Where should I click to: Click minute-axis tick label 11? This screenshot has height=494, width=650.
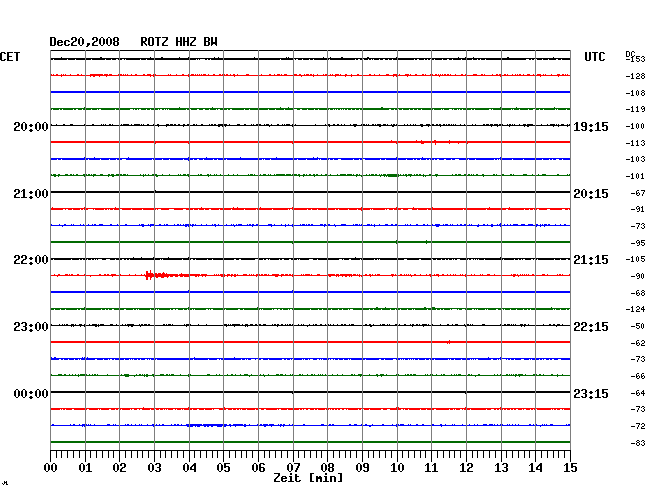coord(431,468)
